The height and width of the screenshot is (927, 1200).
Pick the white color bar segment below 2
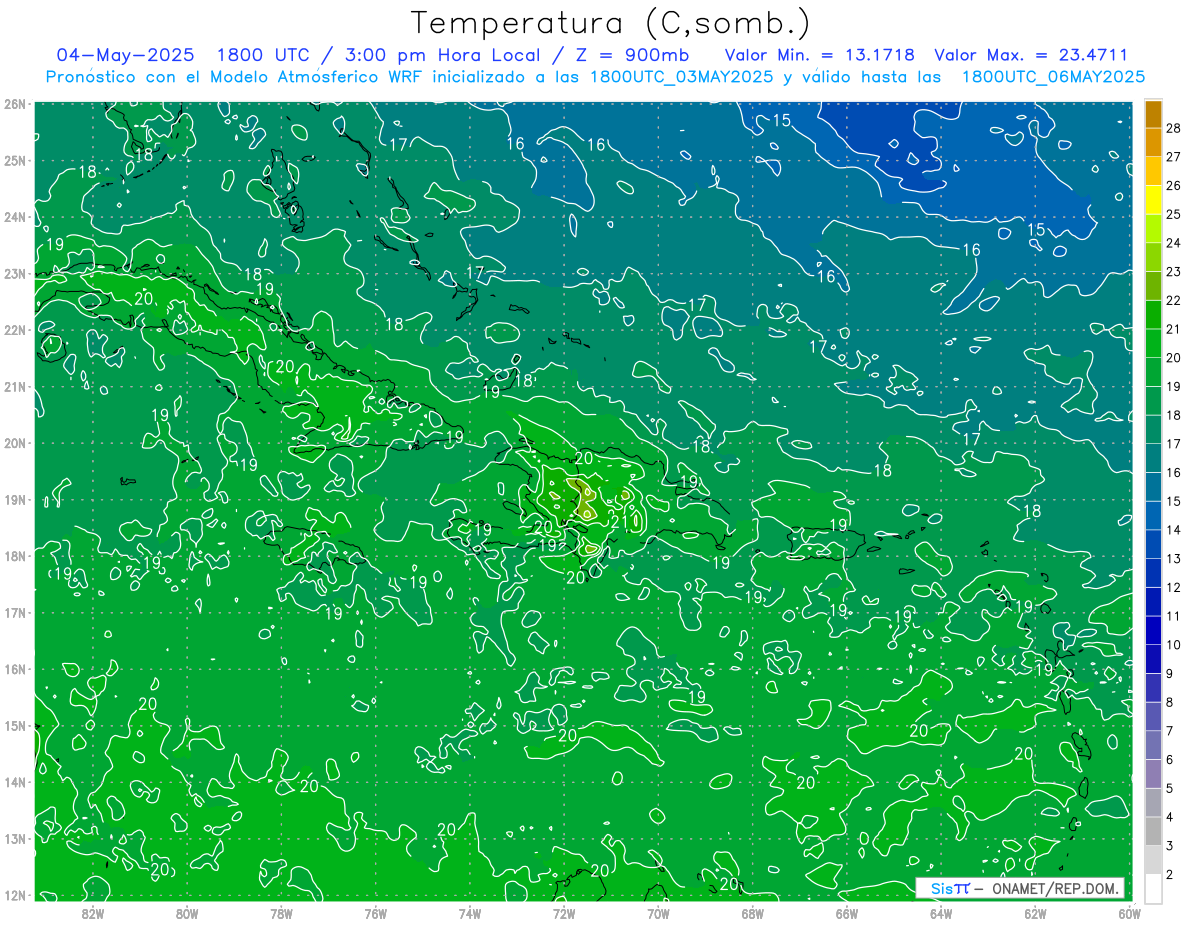(x=1153, y=888)
